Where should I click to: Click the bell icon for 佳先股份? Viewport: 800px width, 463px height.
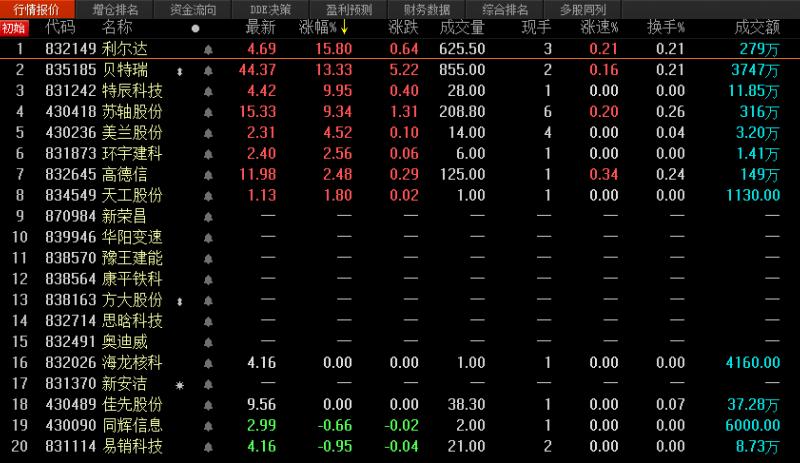[208, 406]
